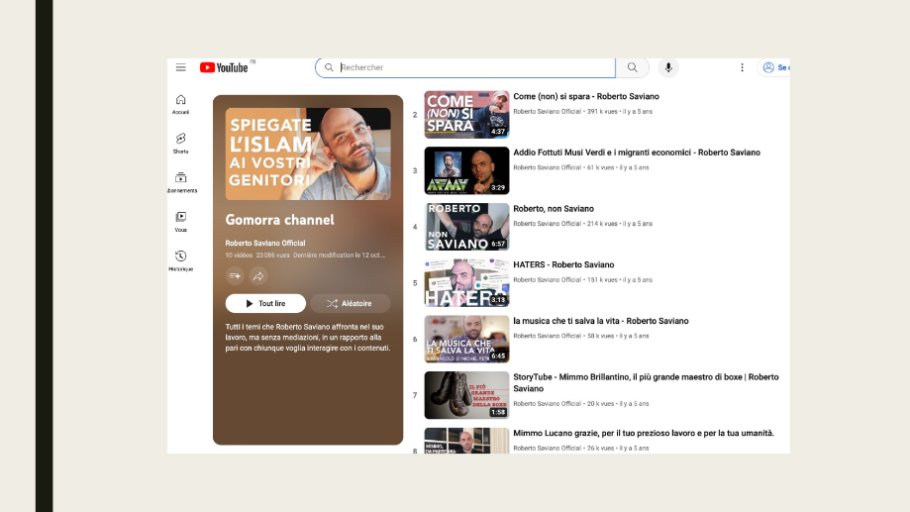The width and height of the screenshot is (910, 512).
Task: Open the hamburger guide menu
Action: pyautogui.click(x=180, y=67)
